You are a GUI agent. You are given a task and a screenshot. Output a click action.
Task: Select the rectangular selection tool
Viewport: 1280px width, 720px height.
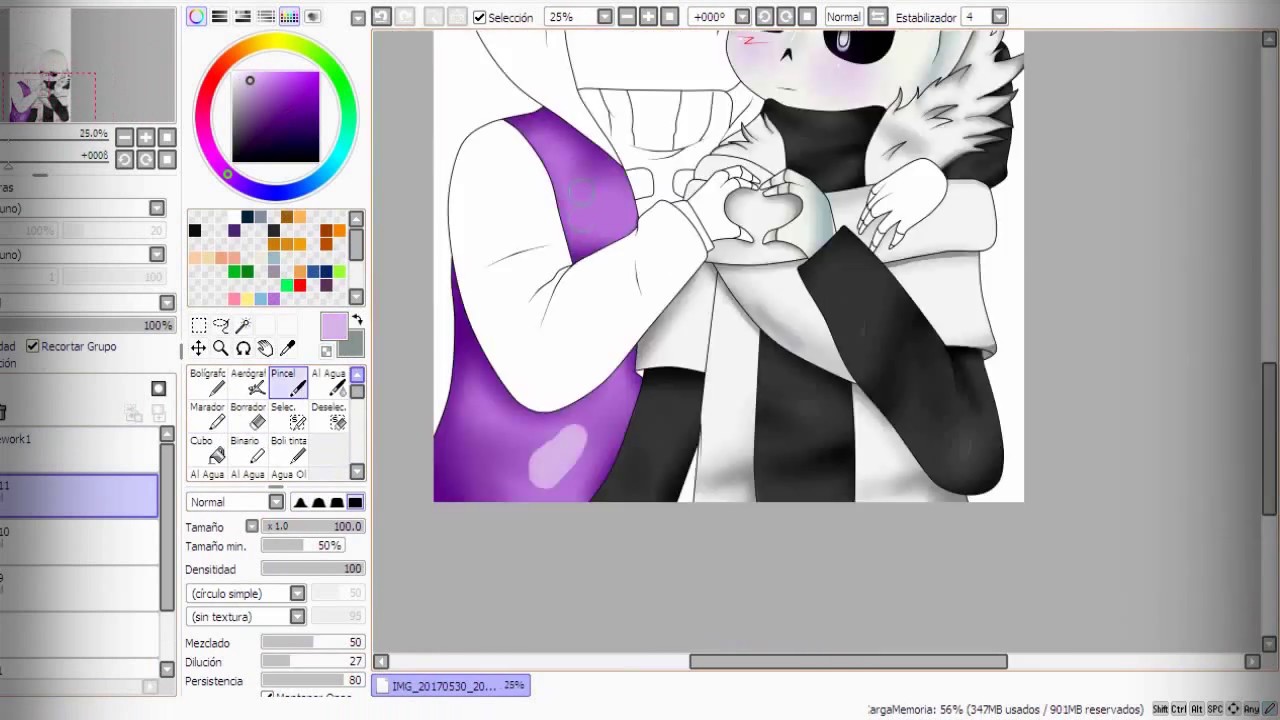point(199,325)
